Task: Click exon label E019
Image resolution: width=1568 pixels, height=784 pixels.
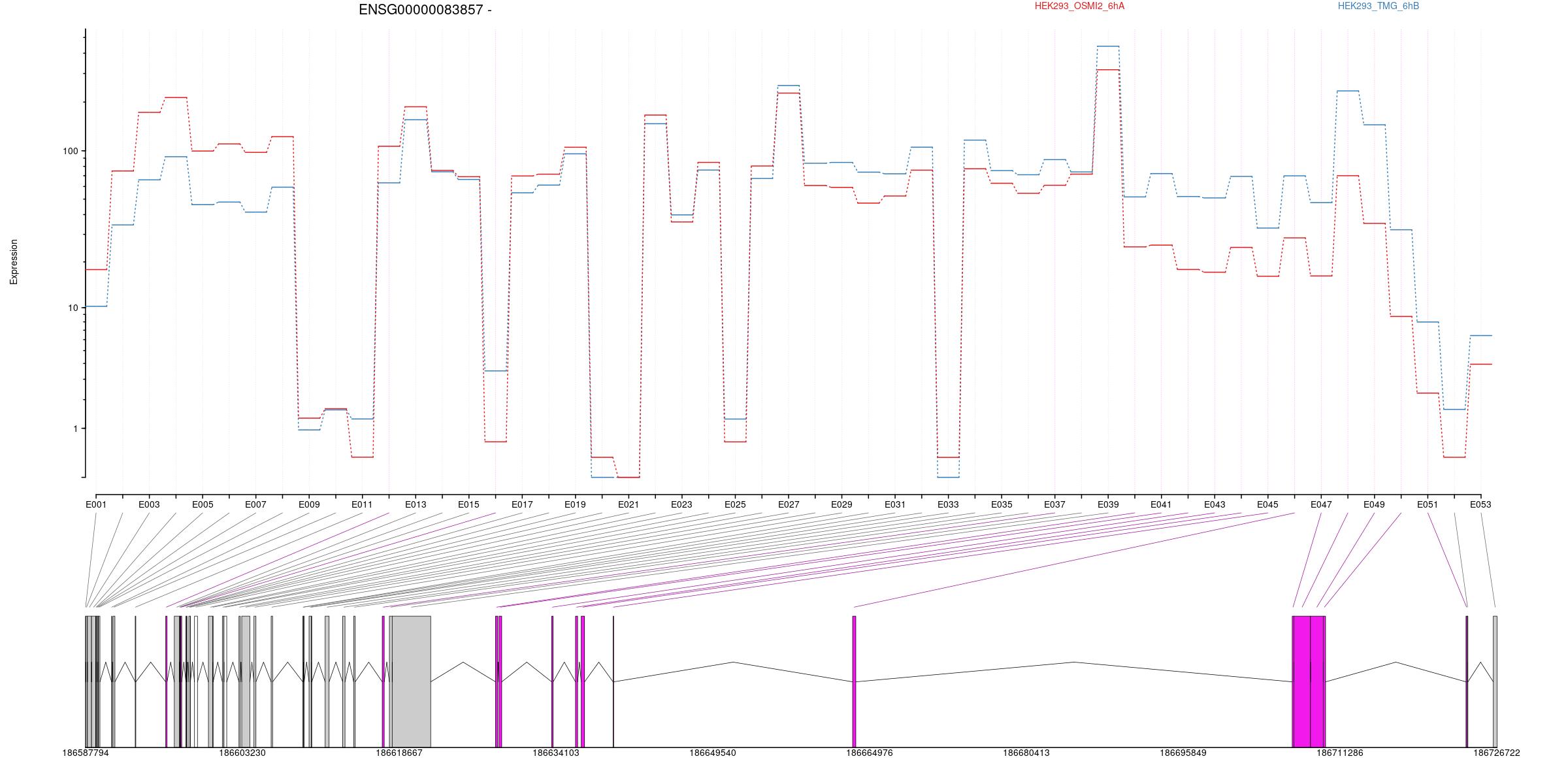Action: pos(575,504)
